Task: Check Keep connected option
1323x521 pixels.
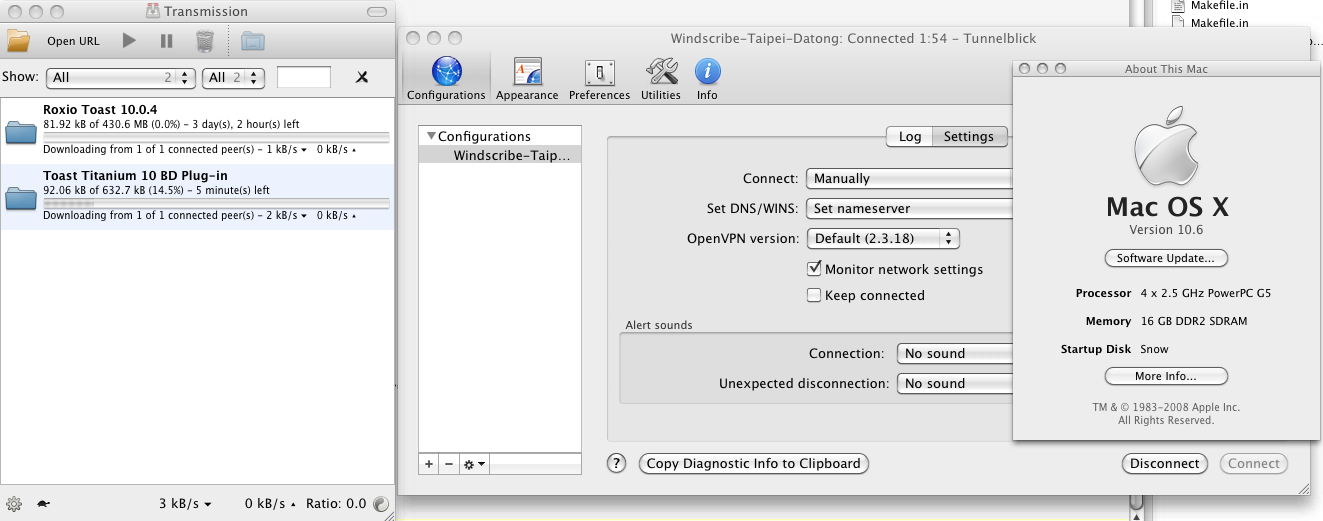Action: coord(814,295)
